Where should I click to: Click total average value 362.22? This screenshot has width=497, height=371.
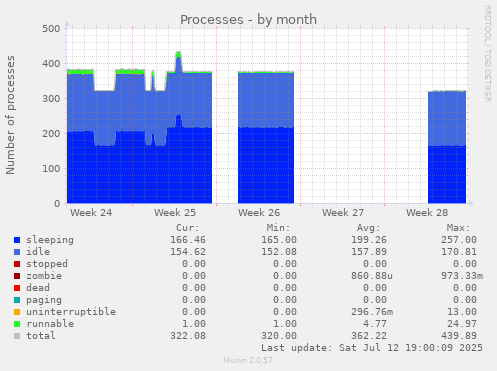click(x=369, y=336)
